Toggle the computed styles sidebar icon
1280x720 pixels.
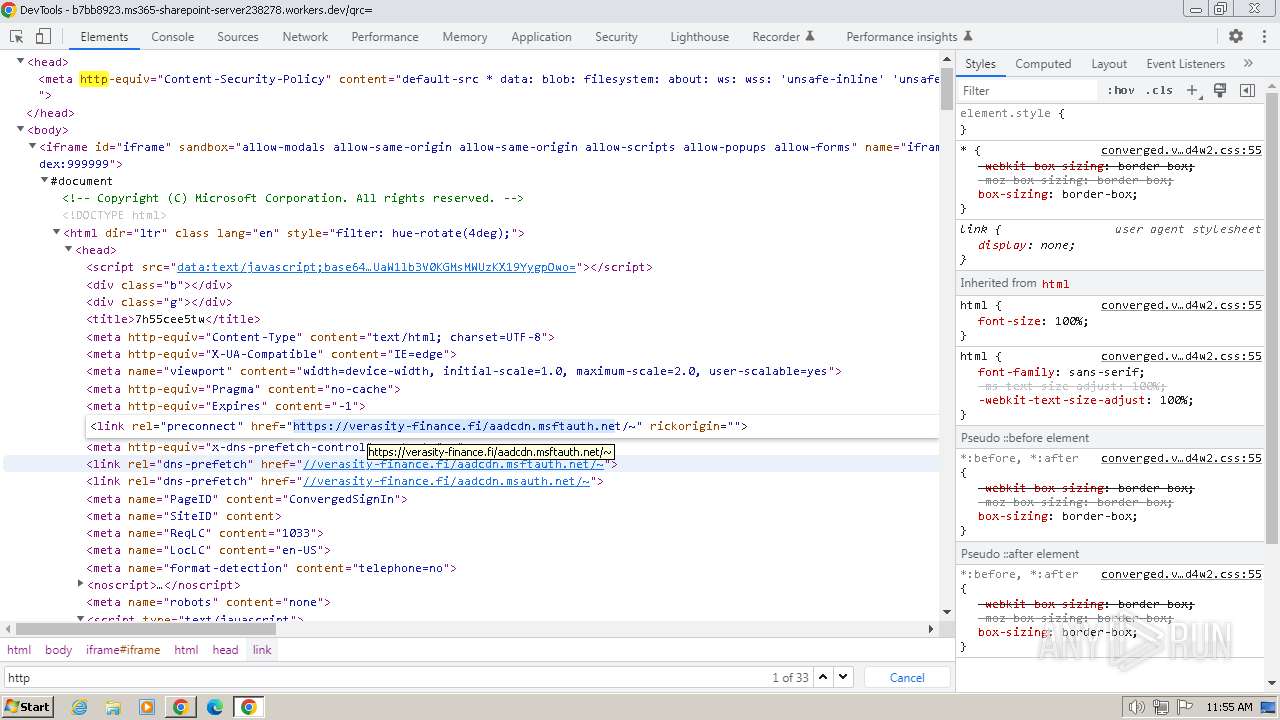pyautogui.click(x=1247, y=90)
